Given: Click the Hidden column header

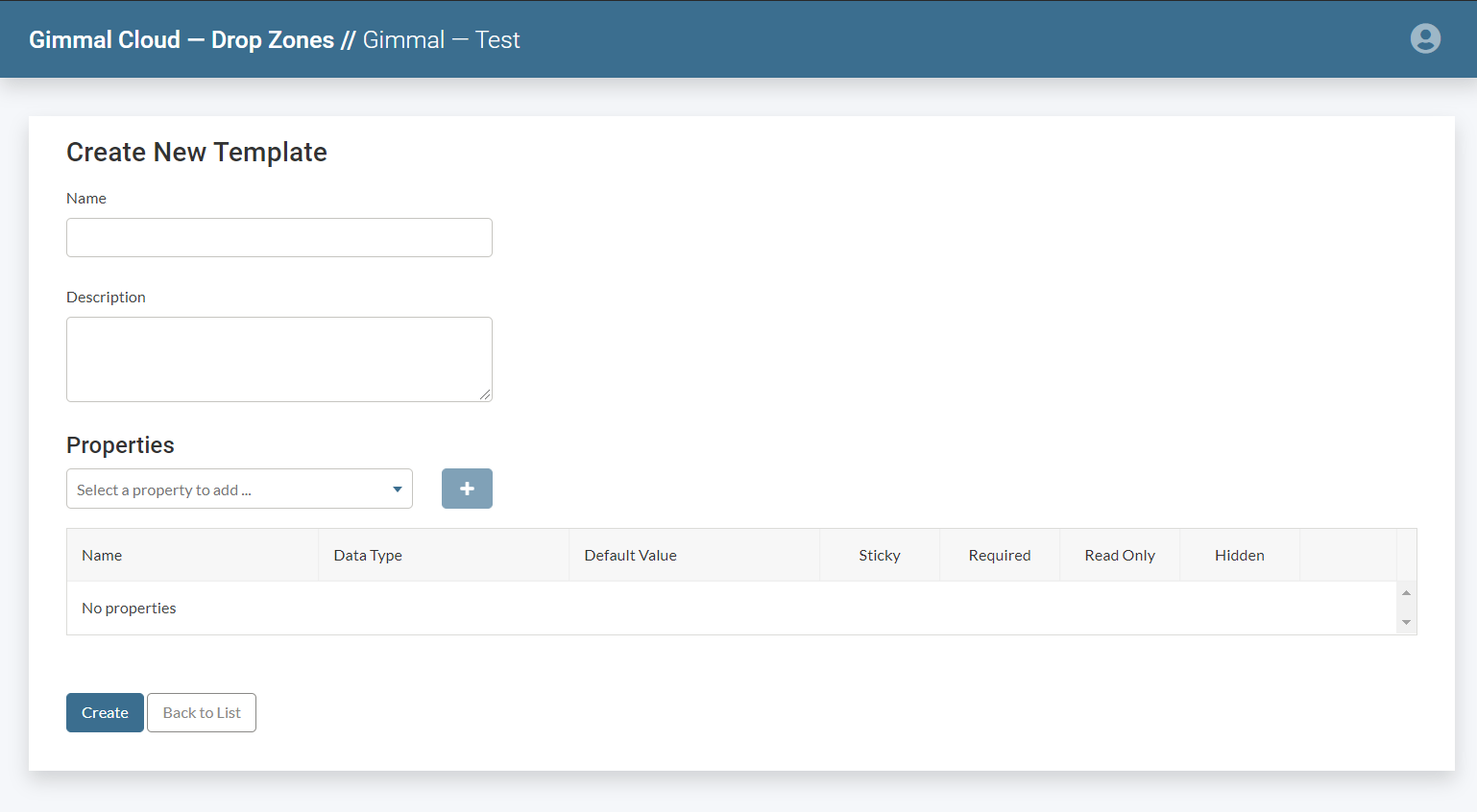Looking at the screenshot, I should pos(1239,556).
